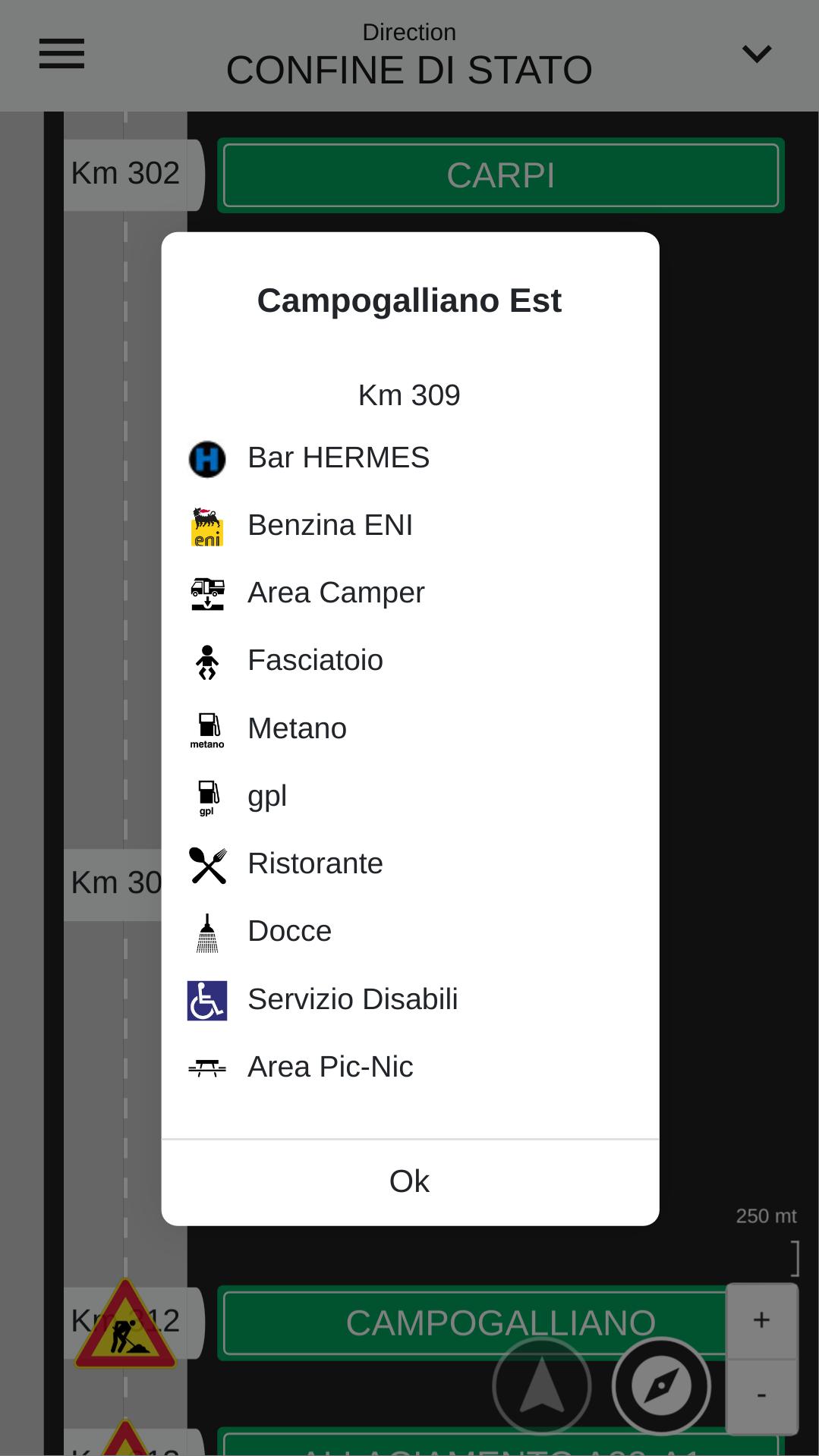Tap the Metano pump icon
The image size is (819, 1456).
coord(207,730)
